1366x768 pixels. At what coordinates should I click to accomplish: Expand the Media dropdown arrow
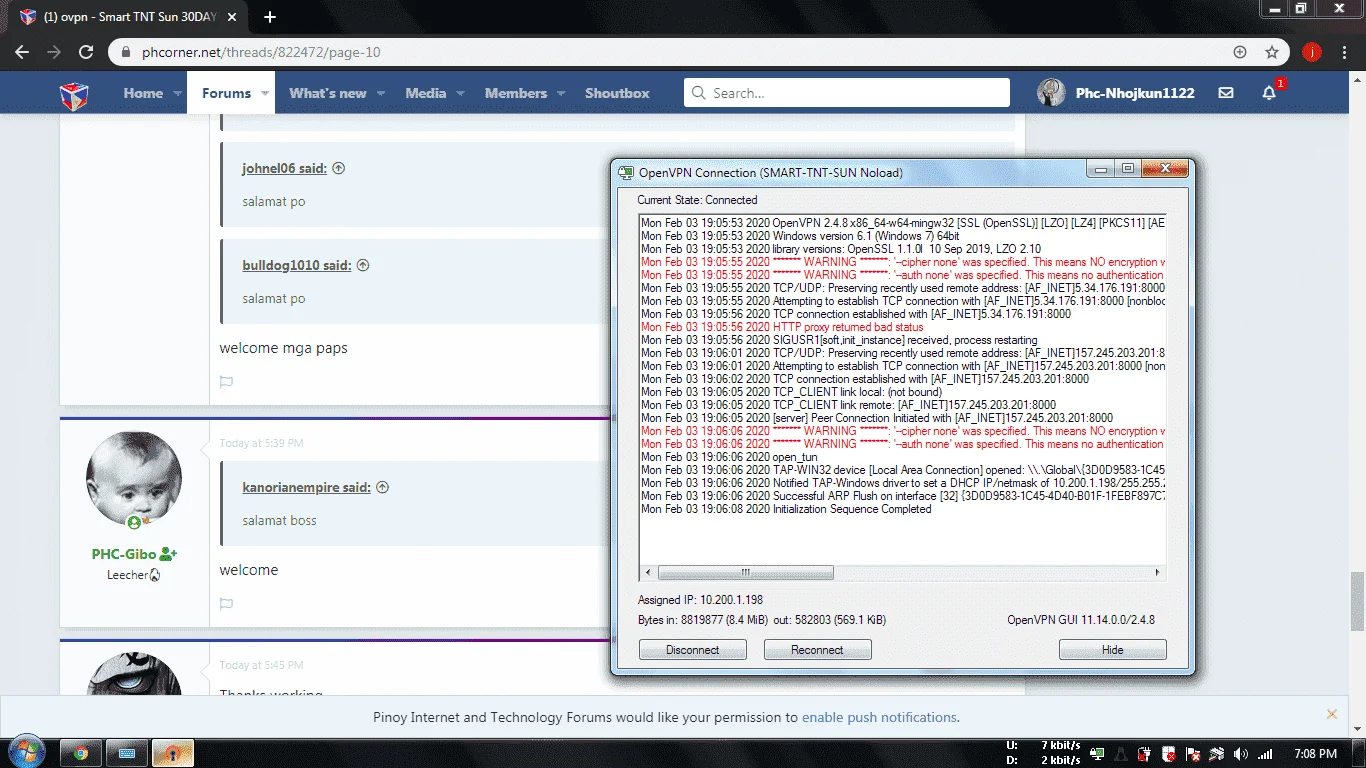pyautogui.click(x=461, y=94)
